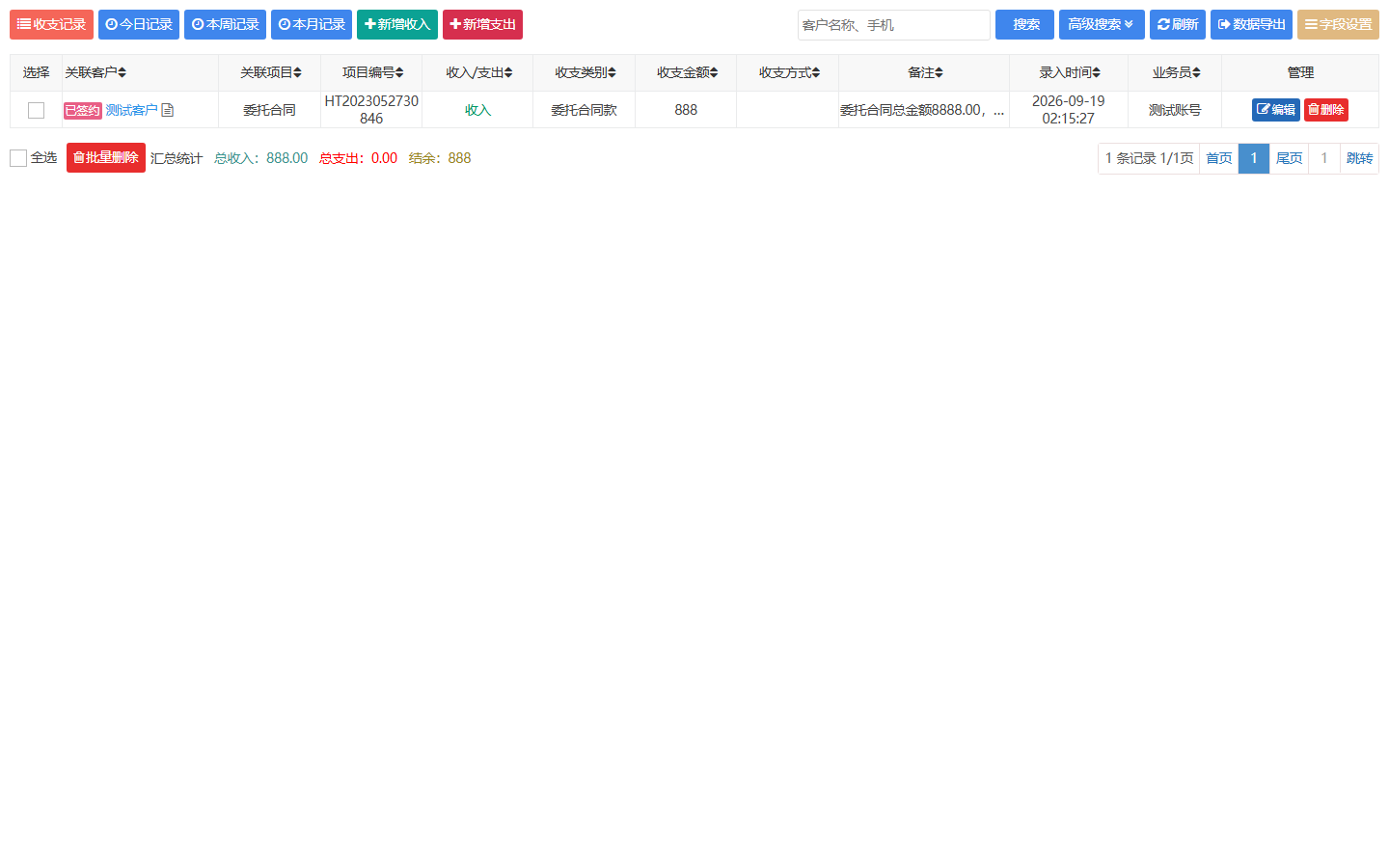
Task: Click the 总支出: 0.00 summary
Action: pos(358,158)
